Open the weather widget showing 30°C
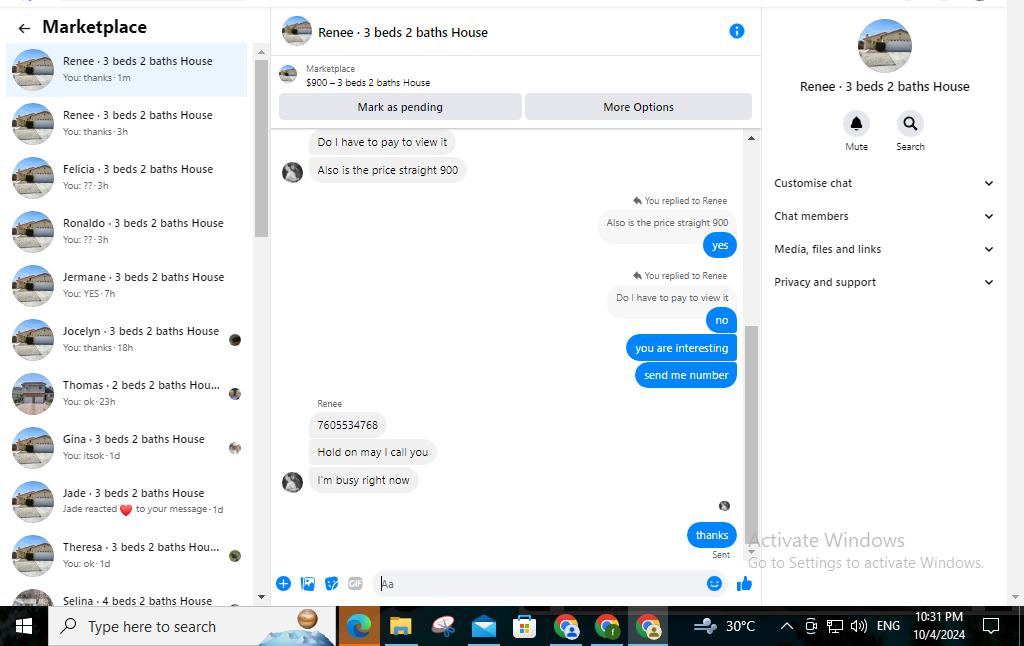The height and width of the screenshot is (646, 1024). point(724,626)
